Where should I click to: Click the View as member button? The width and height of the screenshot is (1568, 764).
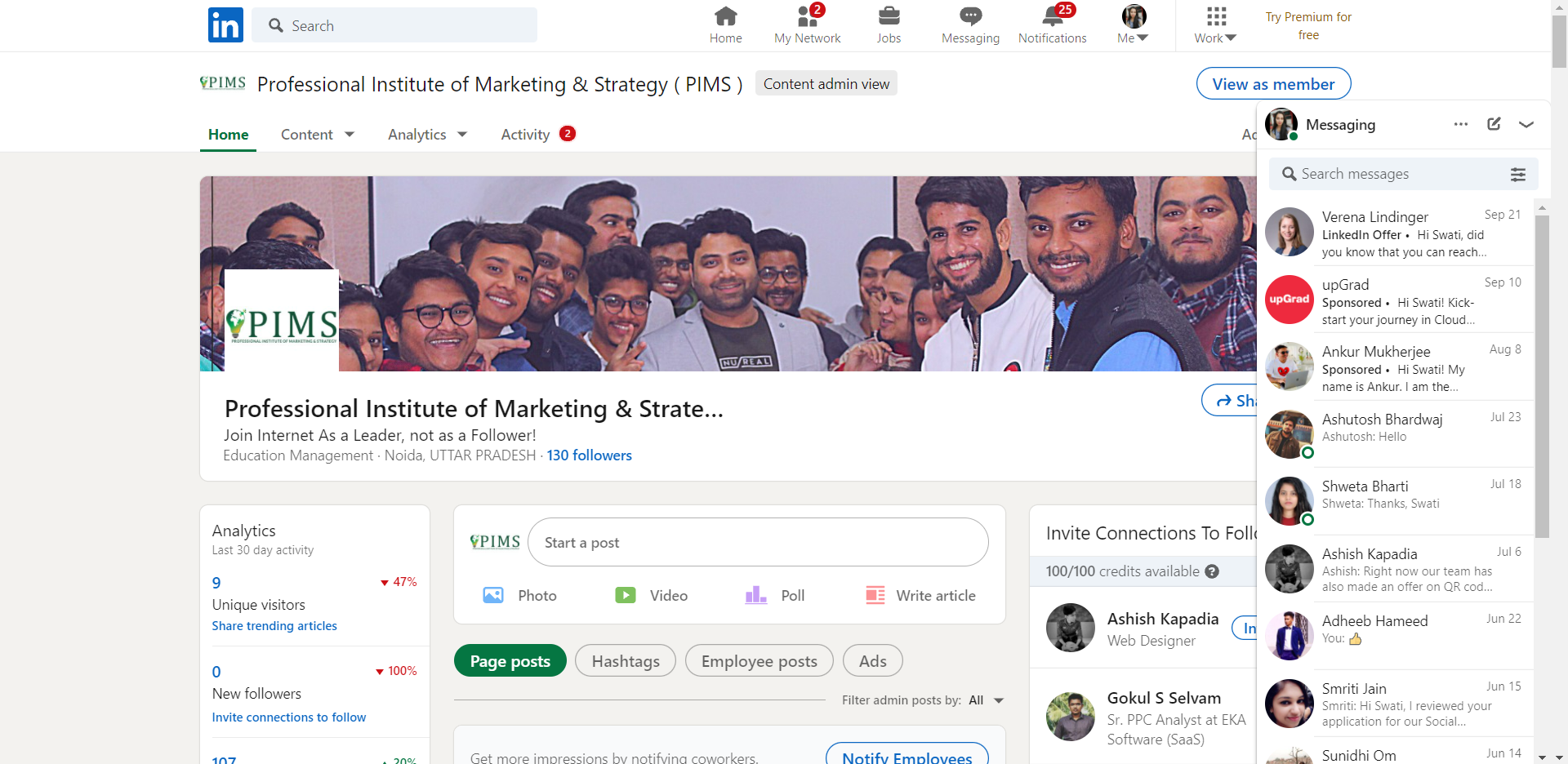(x=1273, y=83)
